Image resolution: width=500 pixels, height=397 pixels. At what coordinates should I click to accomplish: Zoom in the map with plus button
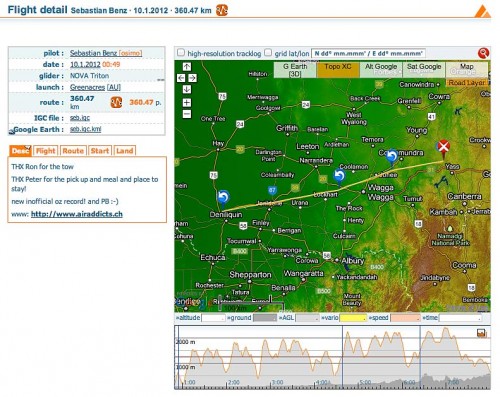coord(187,103)
